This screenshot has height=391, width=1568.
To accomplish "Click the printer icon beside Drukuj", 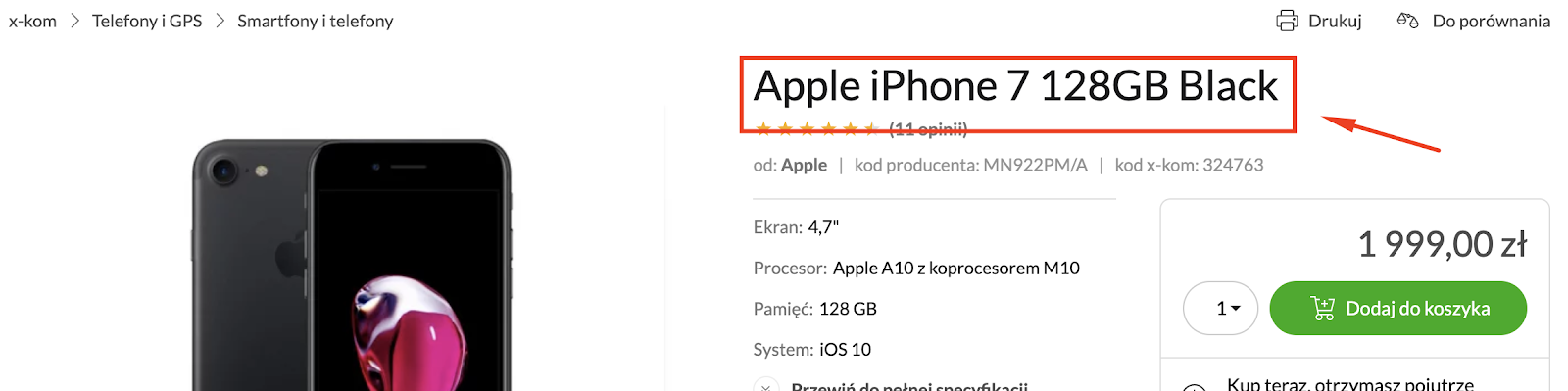I will (1287, 21).
